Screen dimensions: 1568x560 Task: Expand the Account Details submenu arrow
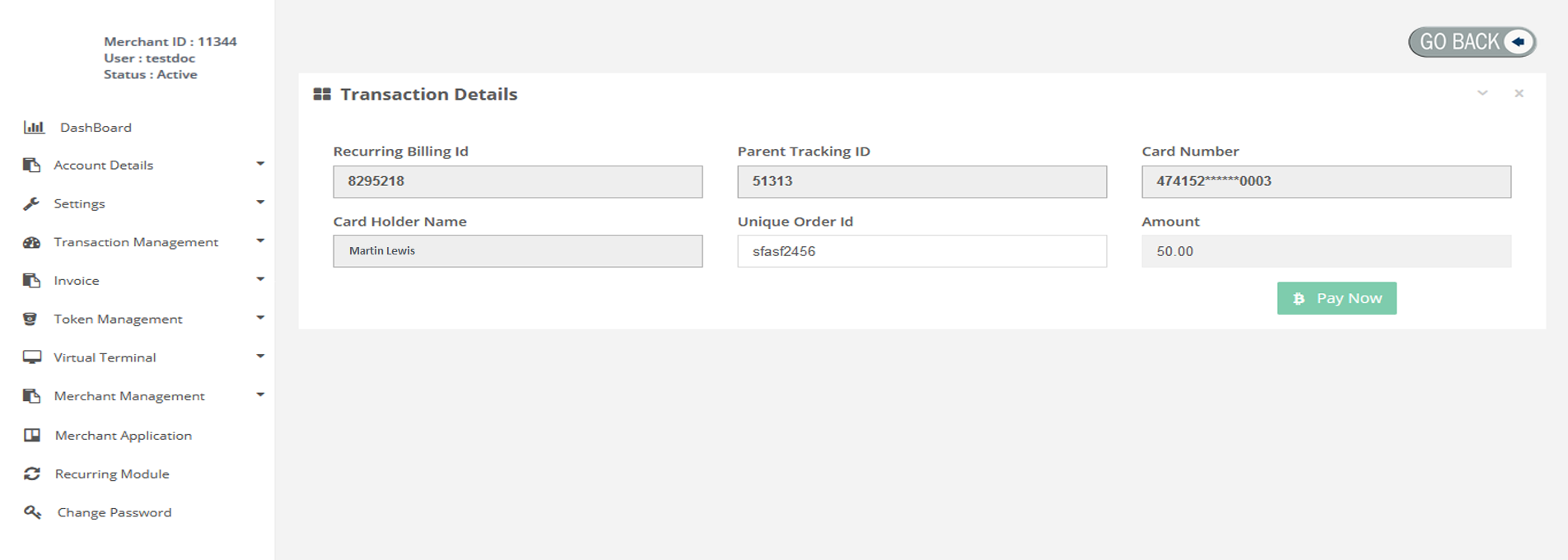tap(260, 164)
